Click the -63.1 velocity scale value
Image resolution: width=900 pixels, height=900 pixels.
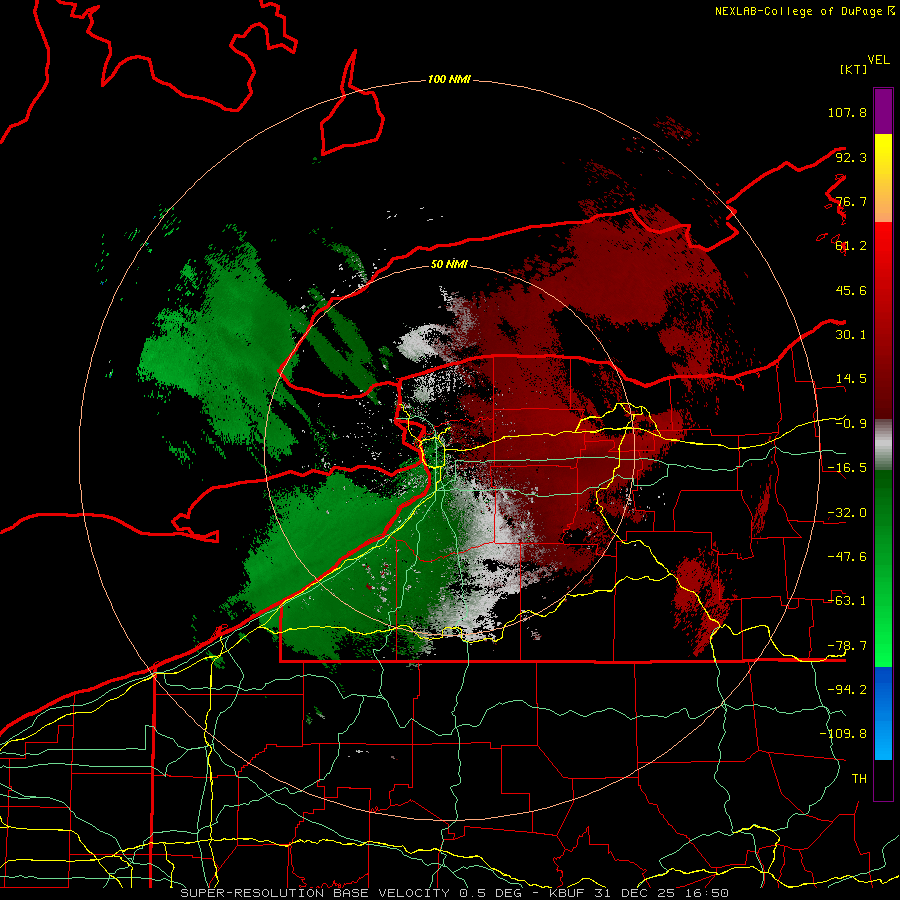point(847,601)
